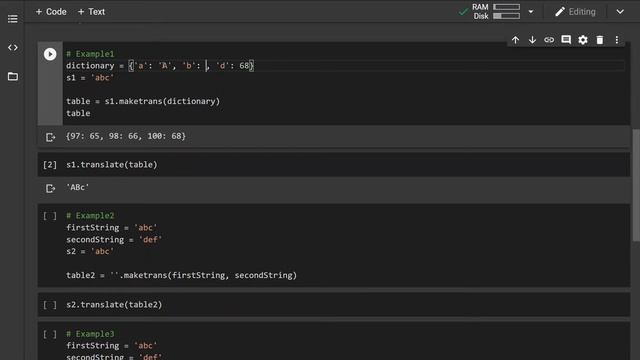Click the vertical page scrollbar
The height and width of the screenshot is (360, 640).
tap(636, 186)
